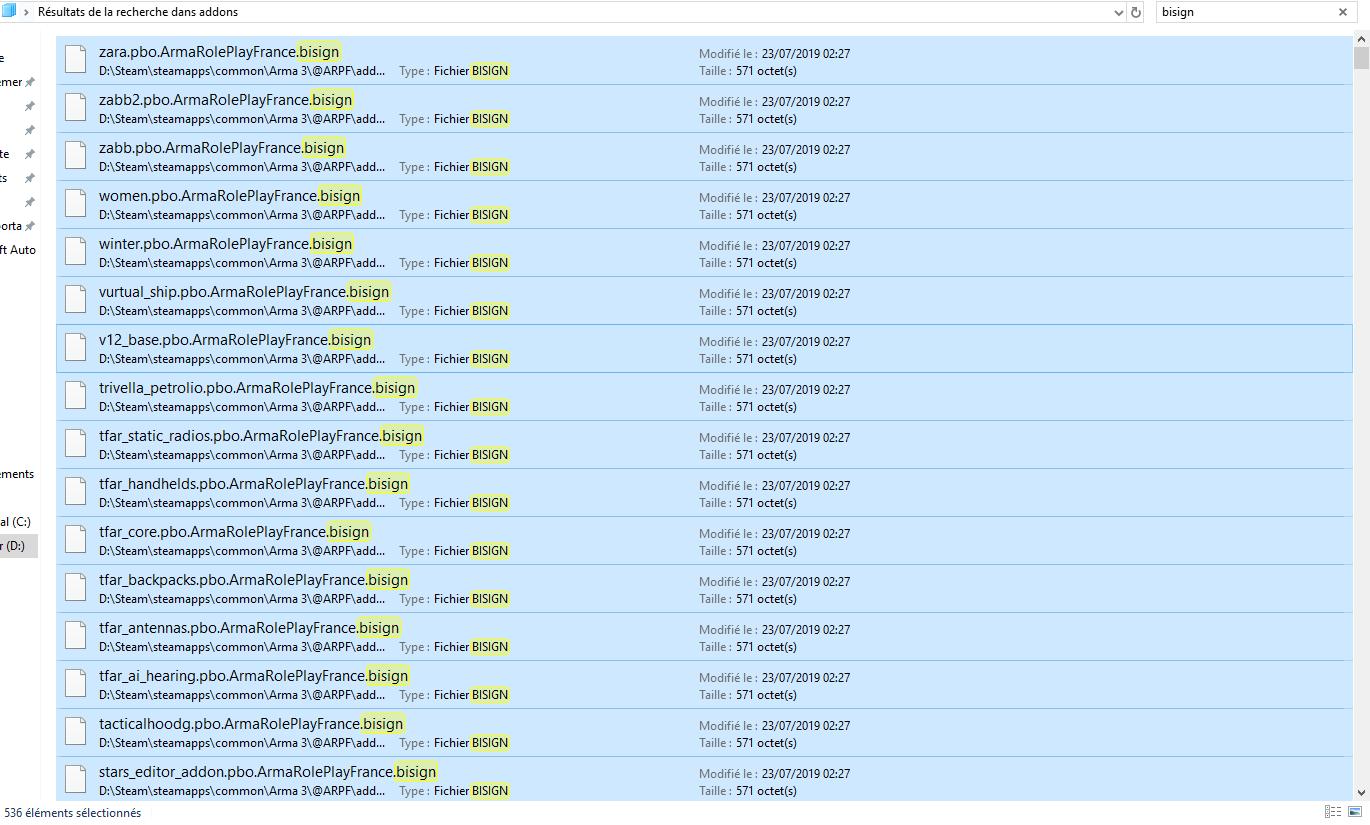Click the file icon of tfar_backpacks.pbo.ArmaRolePlayFrance.bisign
The width and height of the screenshot is (1370, 825).
76,588
